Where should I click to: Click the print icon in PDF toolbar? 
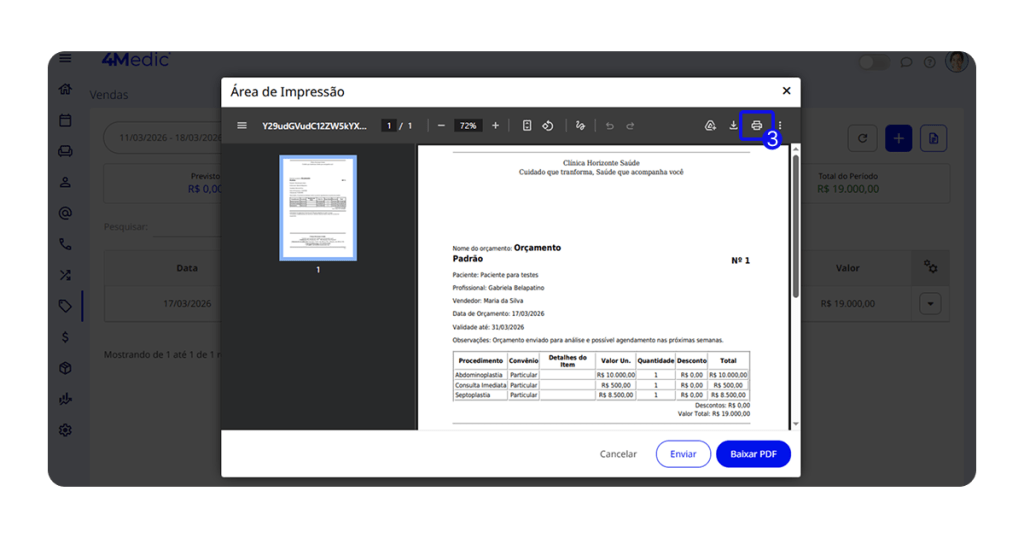756,126
